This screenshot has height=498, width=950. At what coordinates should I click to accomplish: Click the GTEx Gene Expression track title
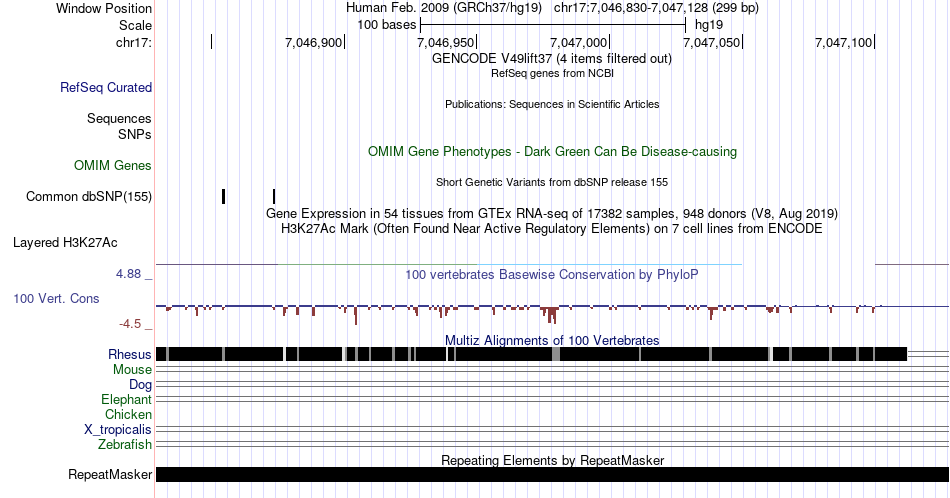(x=552, y=213)
